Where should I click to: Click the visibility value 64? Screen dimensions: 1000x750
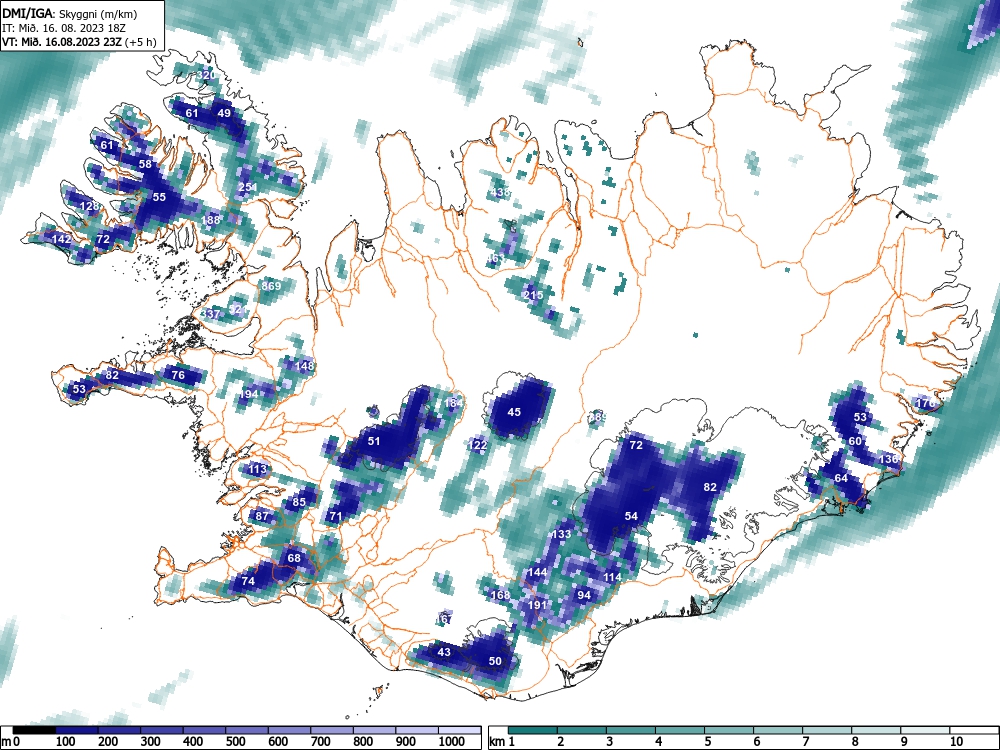841,478
